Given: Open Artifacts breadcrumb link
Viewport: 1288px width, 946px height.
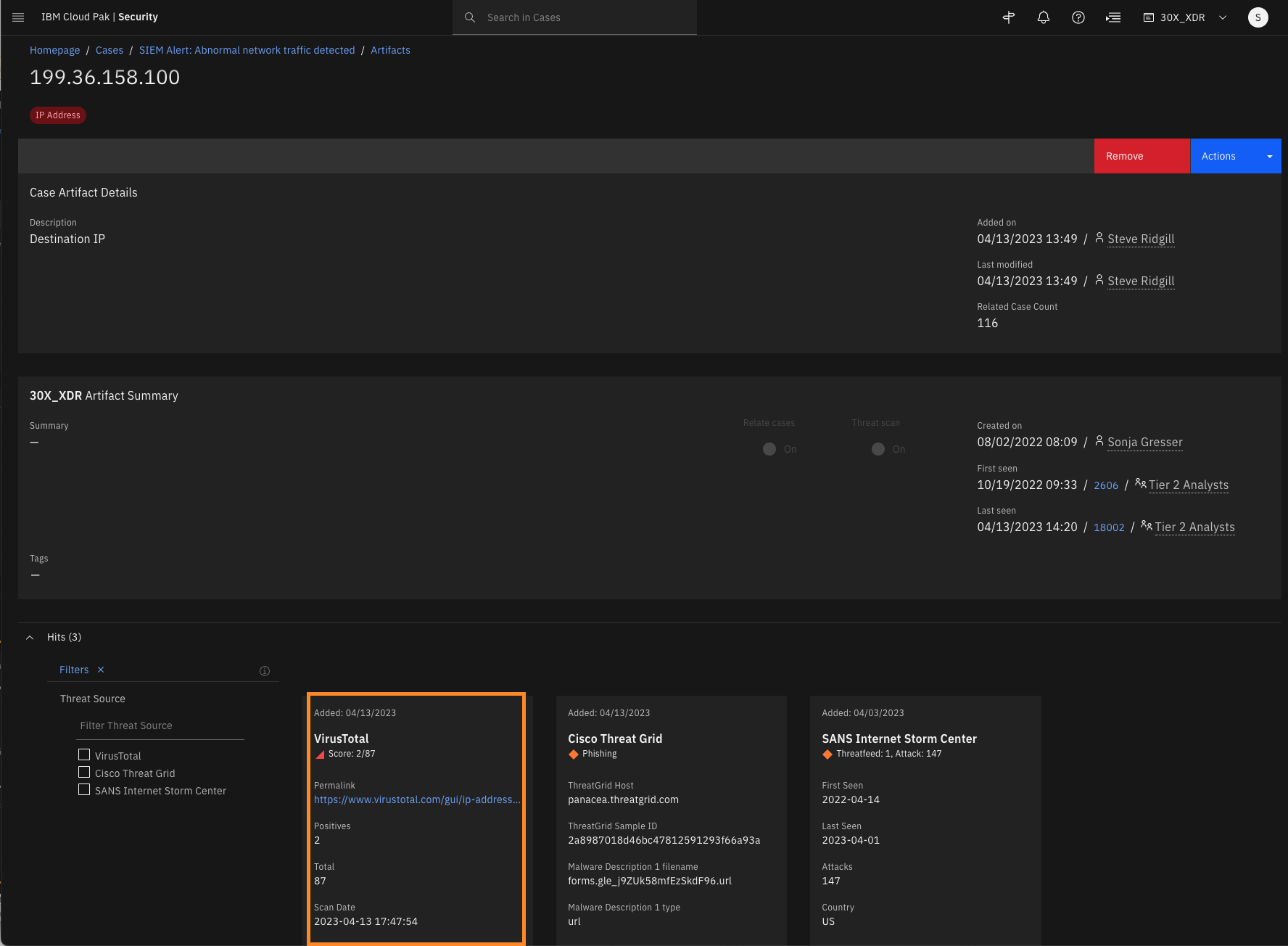Looking at the screenshot, I should coord(390,50).
